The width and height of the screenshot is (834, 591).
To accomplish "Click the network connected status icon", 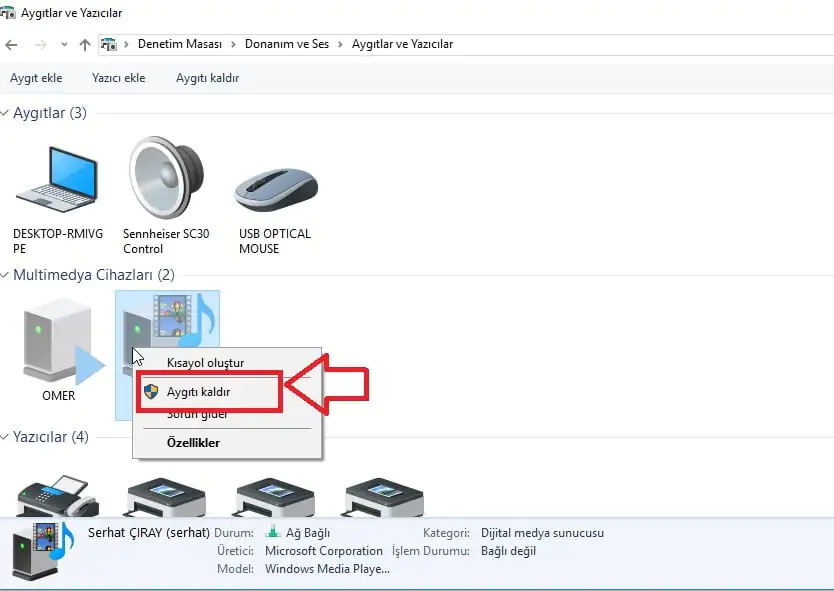I will tap(273, 532).
